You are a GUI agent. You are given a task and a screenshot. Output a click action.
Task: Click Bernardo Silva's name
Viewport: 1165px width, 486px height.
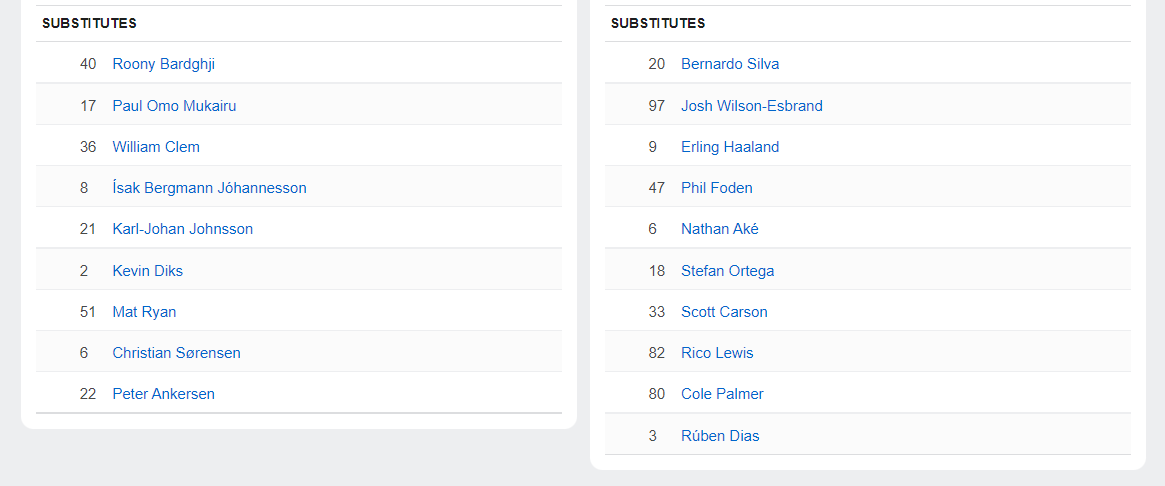point(730,64)
